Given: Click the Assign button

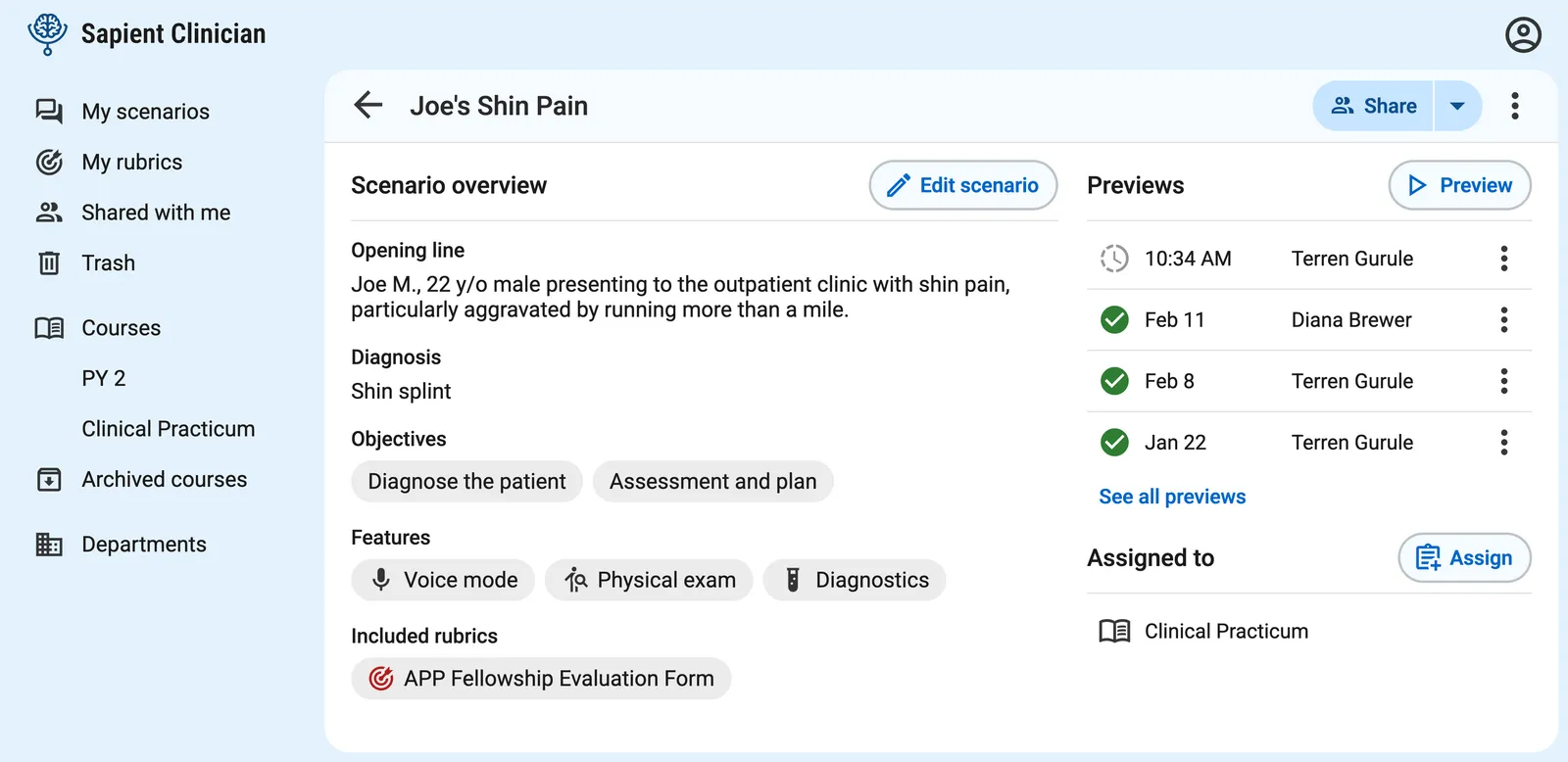Looking at the screenshot, I should pos(1464,557).
